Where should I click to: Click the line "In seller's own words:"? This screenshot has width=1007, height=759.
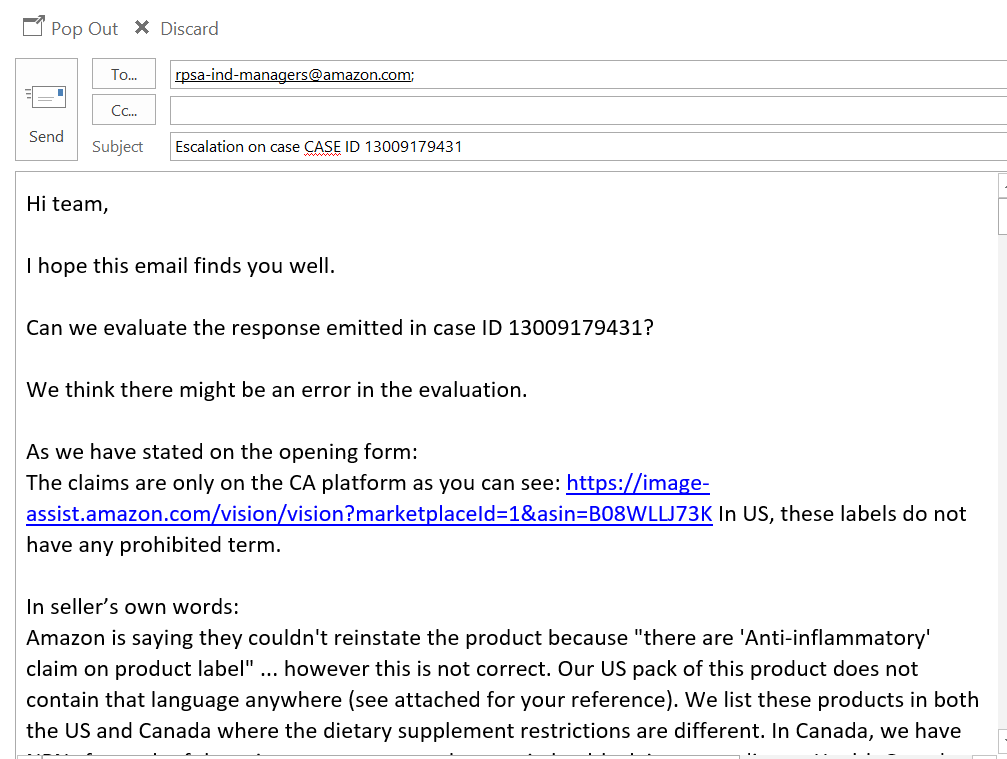(x=132, y=607)
